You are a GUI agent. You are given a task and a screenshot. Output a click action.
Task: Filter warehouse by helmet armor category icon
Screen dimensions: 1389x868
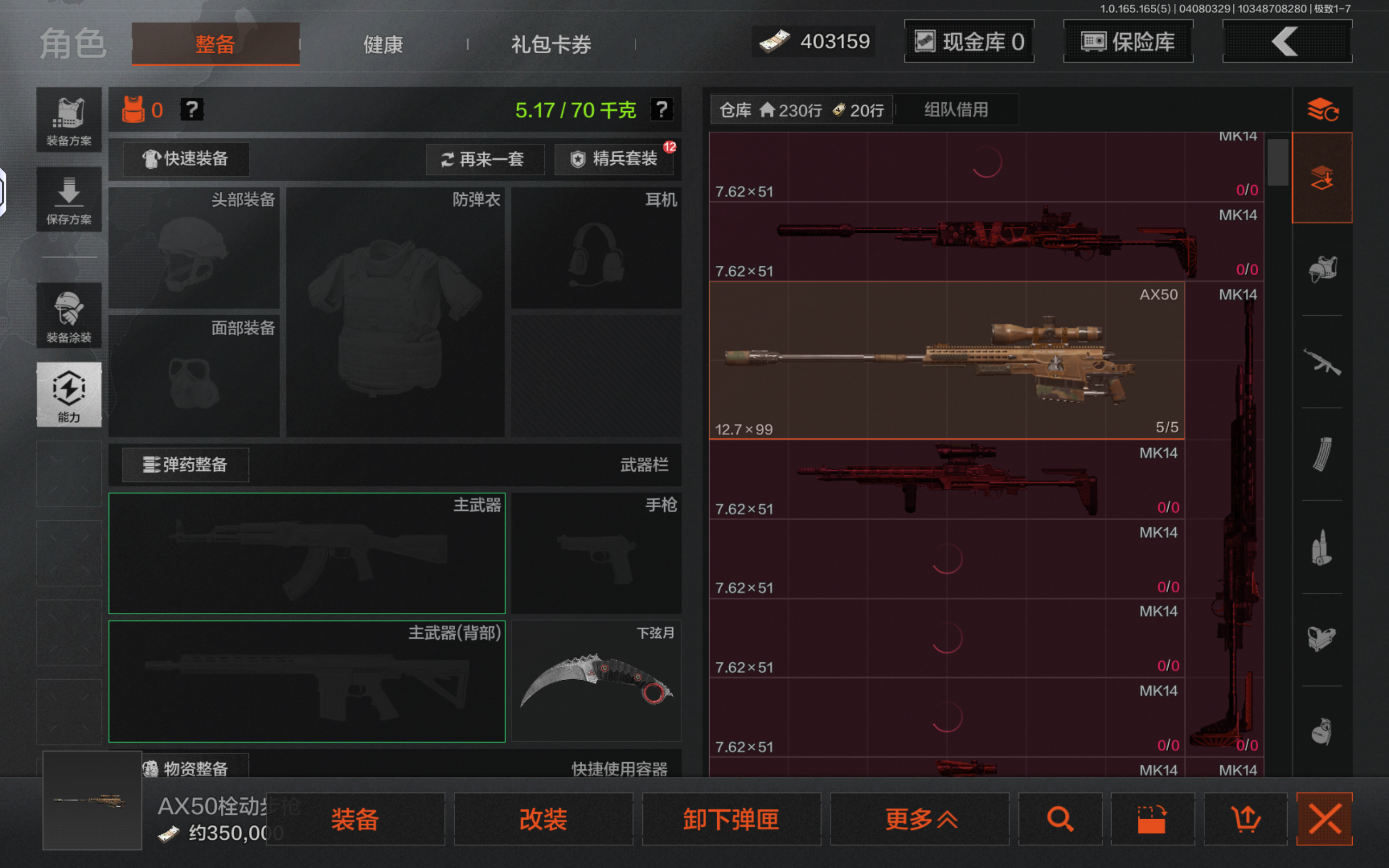pyautogui.click(x=1322, y=269)
